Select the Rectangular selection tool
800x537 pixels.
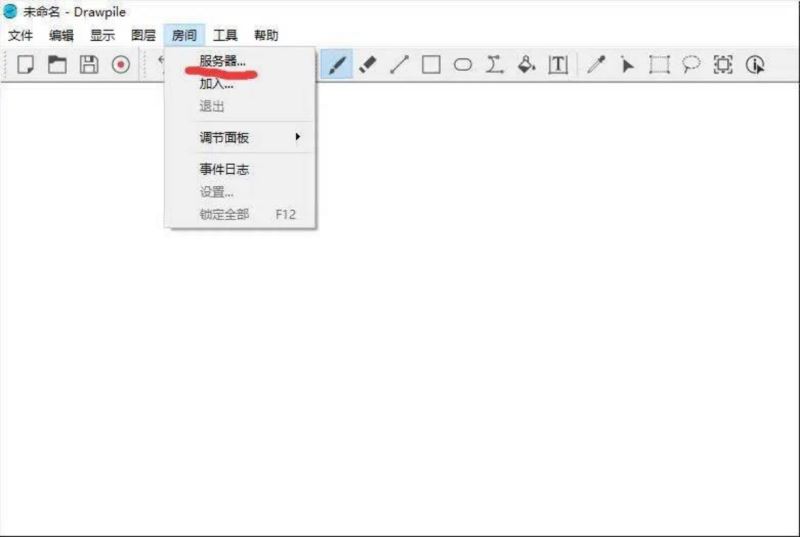(659, 65)
